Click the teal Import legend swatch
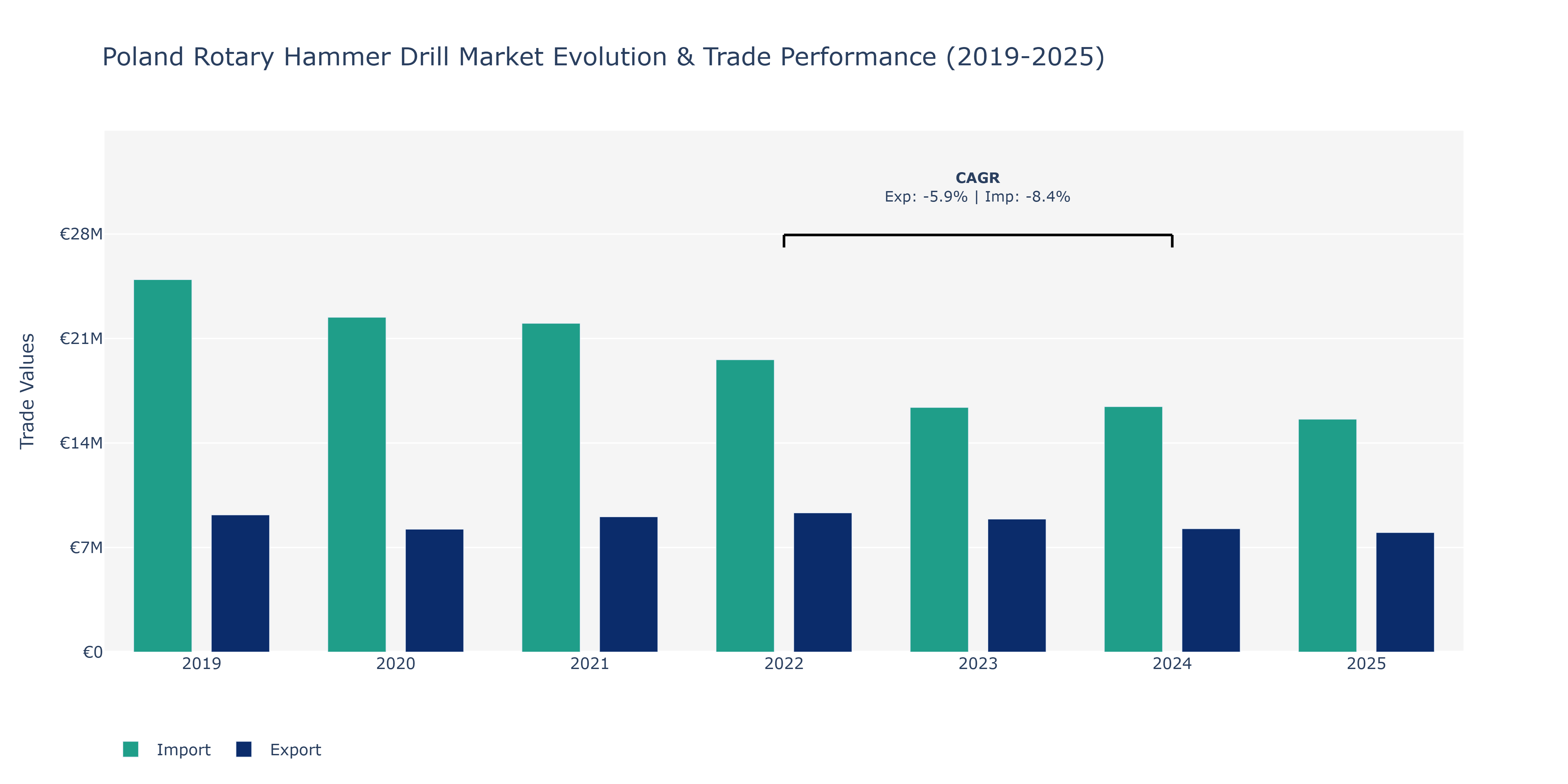Image resolution: width=1568 pixels, height=784 pixels. pyautogui.click(x=130, y=749)
